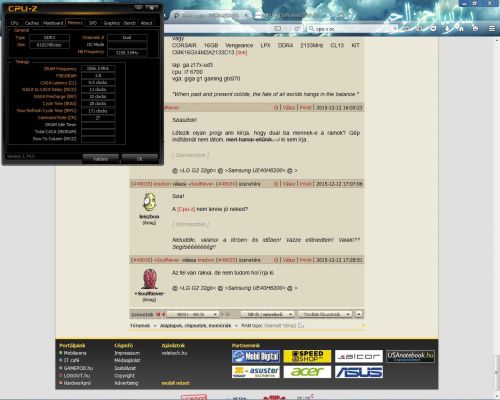The height and width of the screenshot is (400, 500).
Task: Click the browser search box with cpu-z oc
Action: [x=352, y=29]
